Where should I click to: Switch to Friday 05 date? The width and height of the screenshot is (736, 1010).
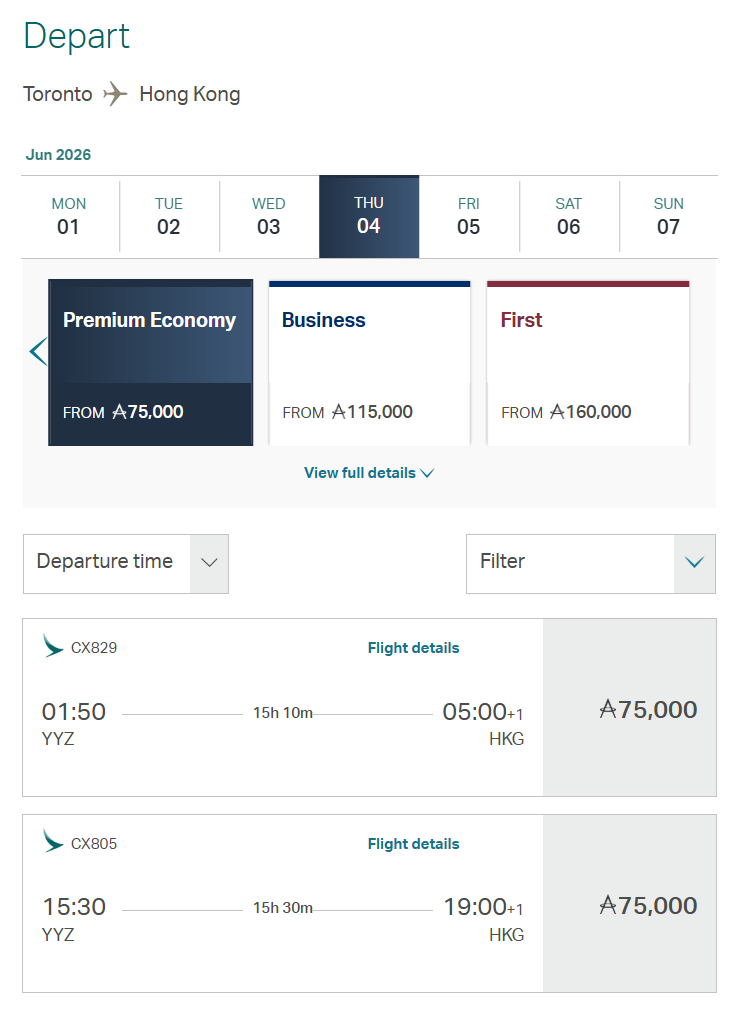click(x=469, y=216)
